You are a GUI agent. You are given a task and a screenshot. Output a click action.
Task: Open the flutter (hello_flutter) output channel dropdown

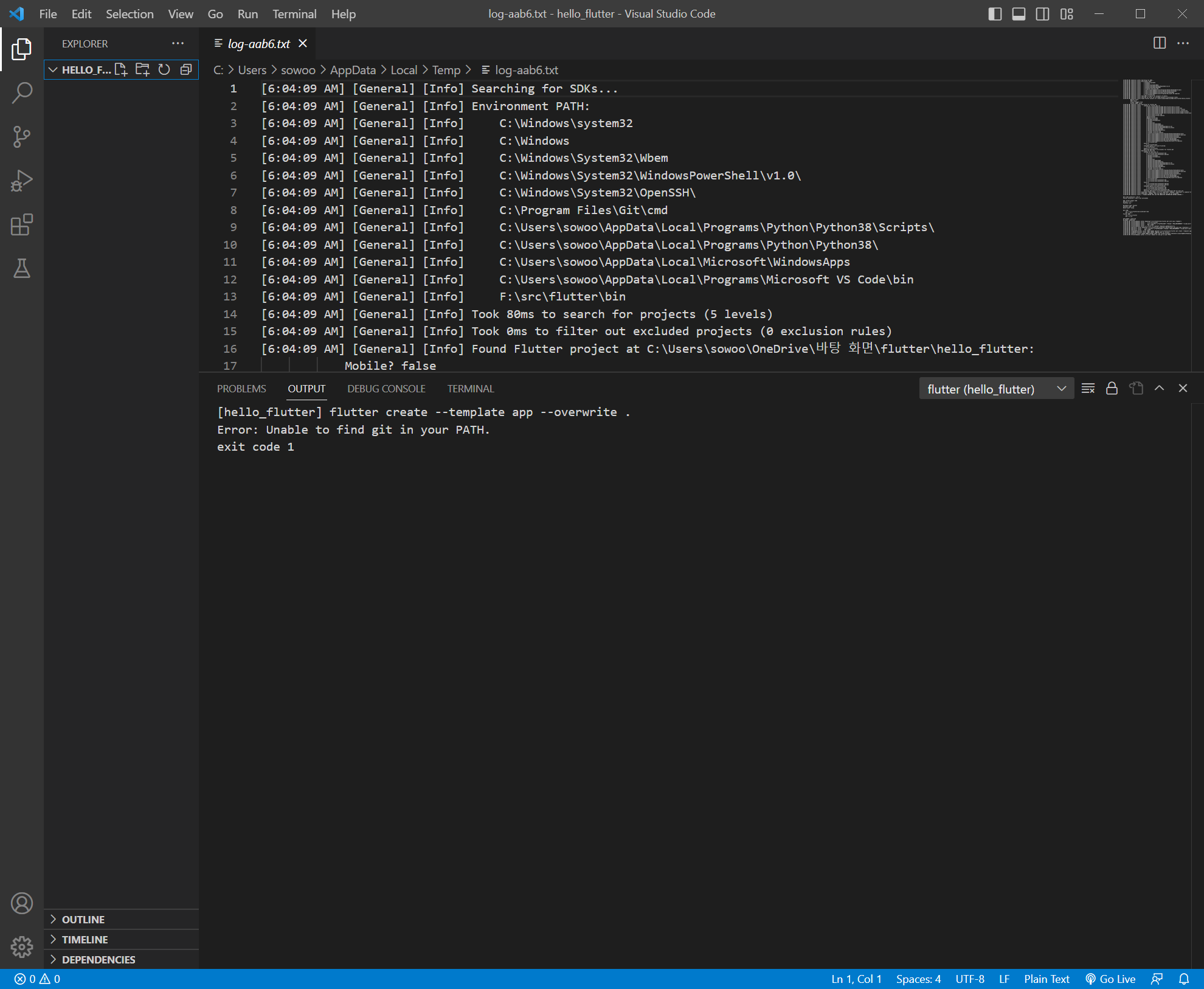pyautogui.click(x=996, y=389)
